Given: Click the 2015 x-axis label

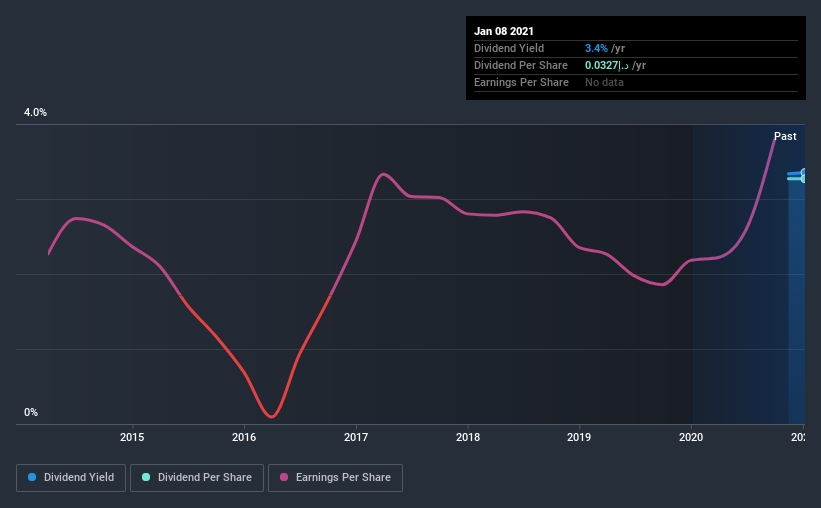Looking at the screenshot, I should (x=132, y=437).
